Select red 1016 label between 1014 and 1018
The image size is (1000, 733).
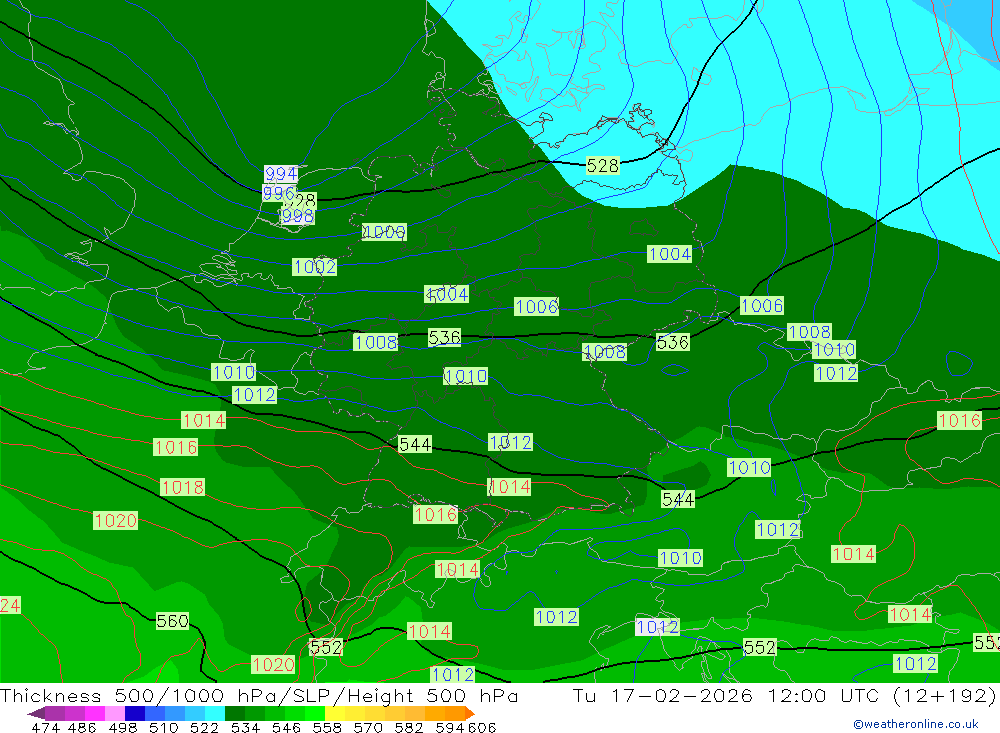coord(175,447)
